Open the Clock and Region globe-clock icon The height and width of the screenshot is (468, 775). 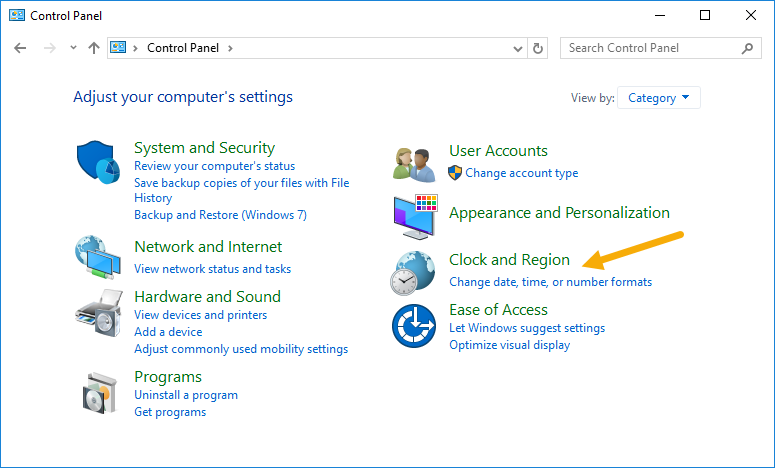pos(413,273)
